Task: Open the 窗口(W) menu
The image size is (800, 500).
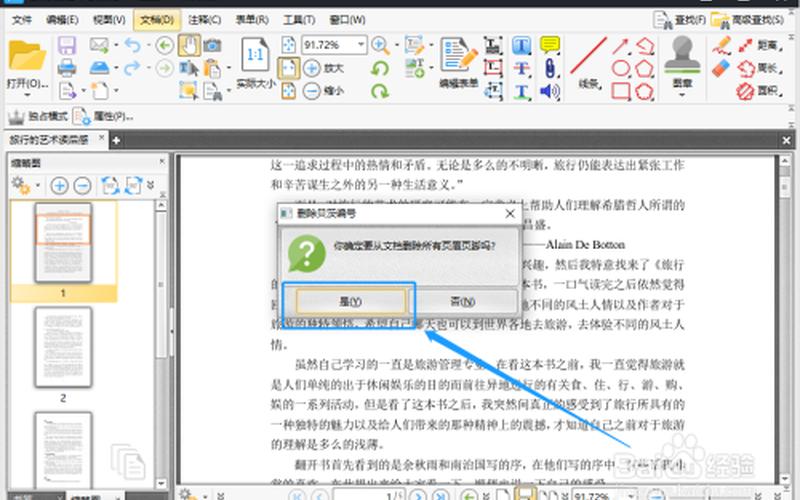Action: tap(347, 20)
